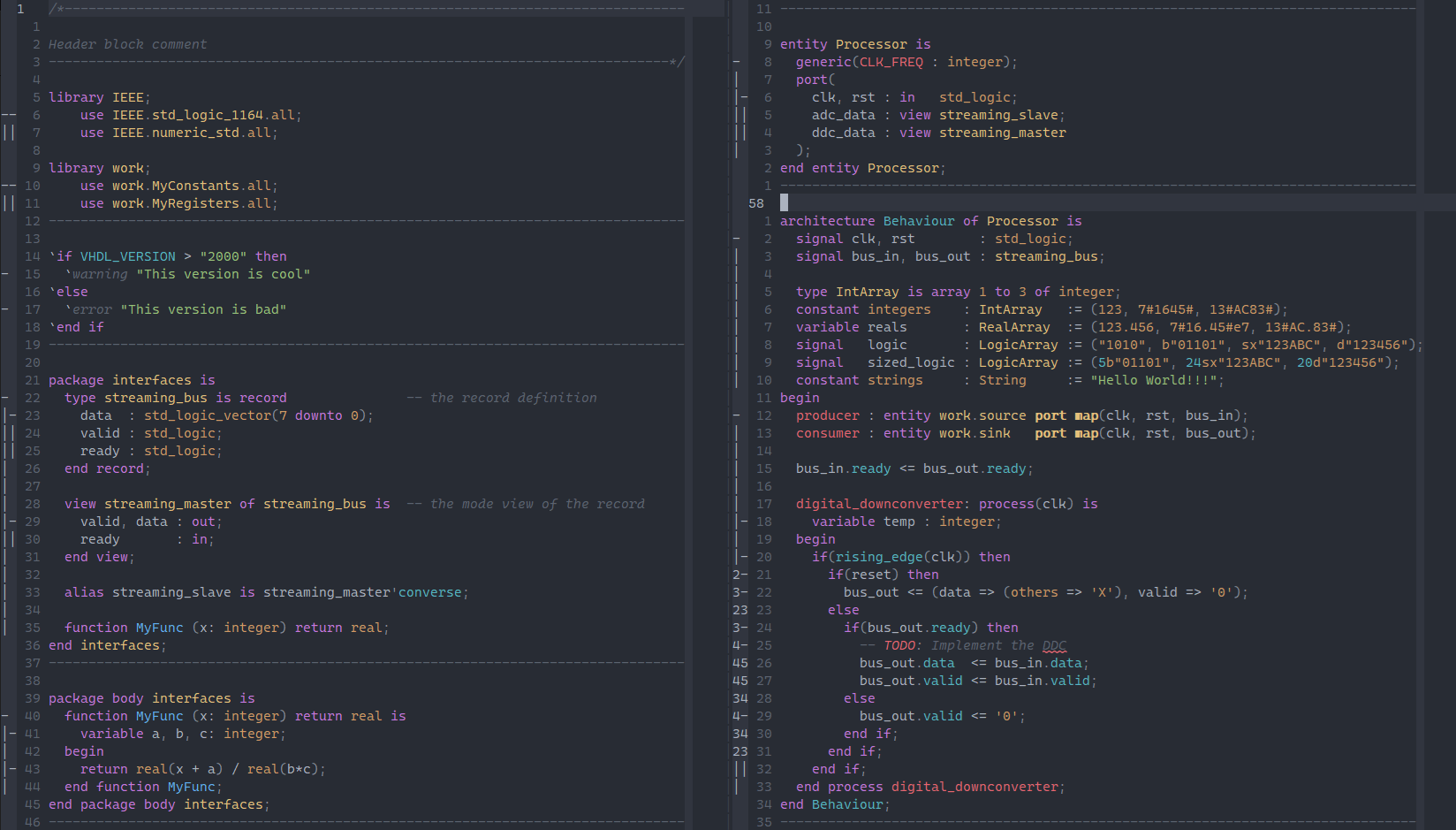
Task: Click 'end record' statement
Action: 108,468
